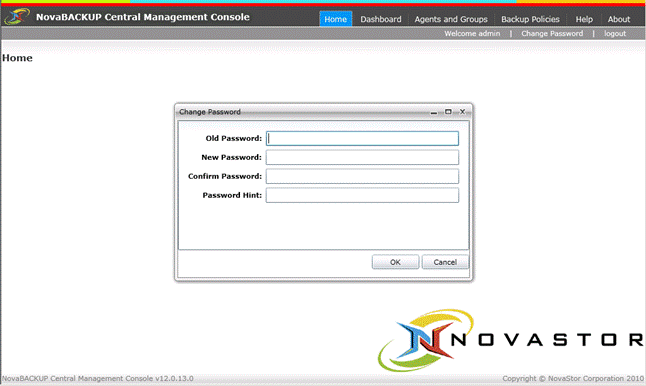Select the Confirm Password field
Image resolution: width=646 pixels, height=386 pixels.
362,176
